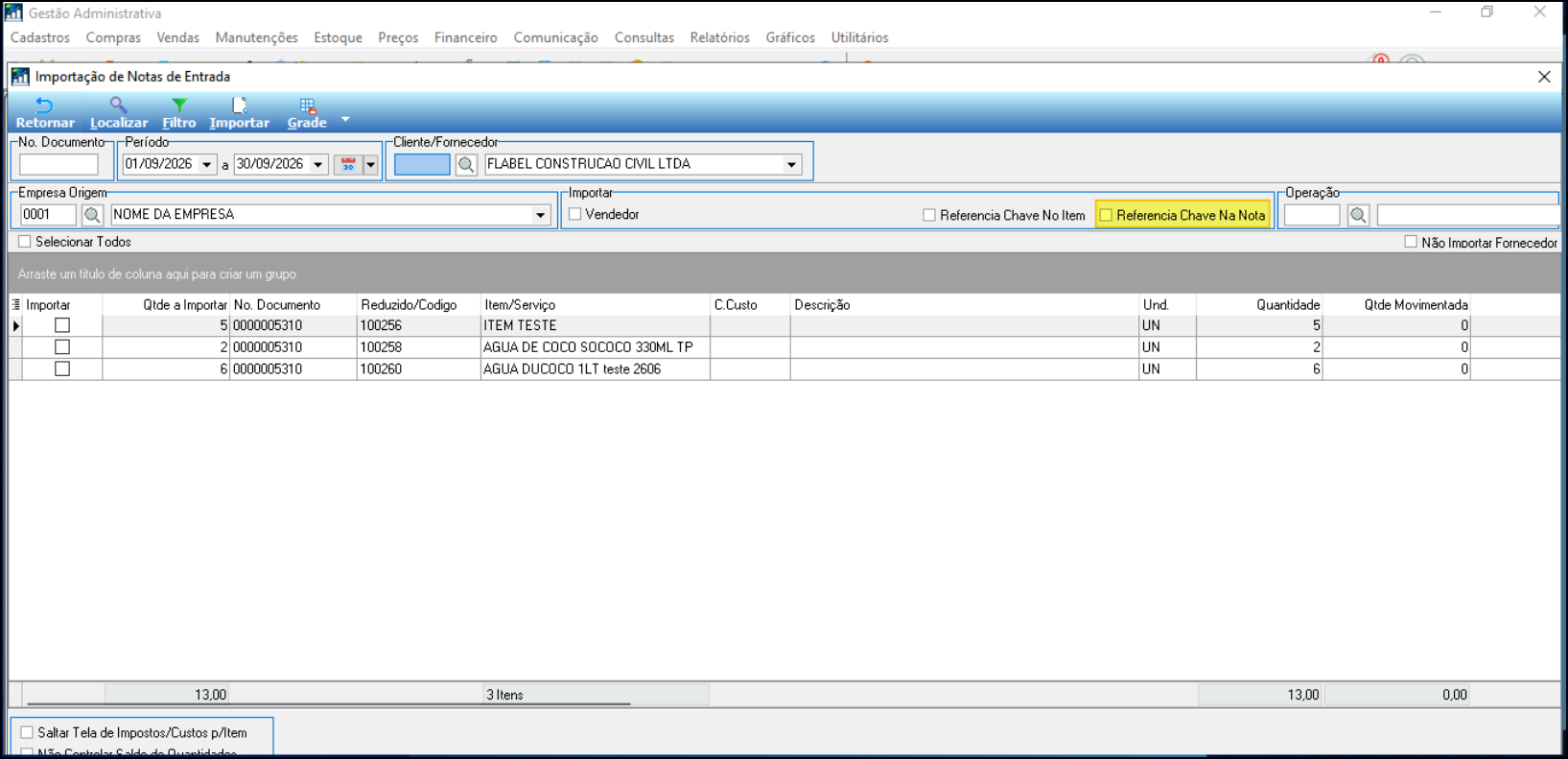Open the Utilitários menu

[859, 37]
